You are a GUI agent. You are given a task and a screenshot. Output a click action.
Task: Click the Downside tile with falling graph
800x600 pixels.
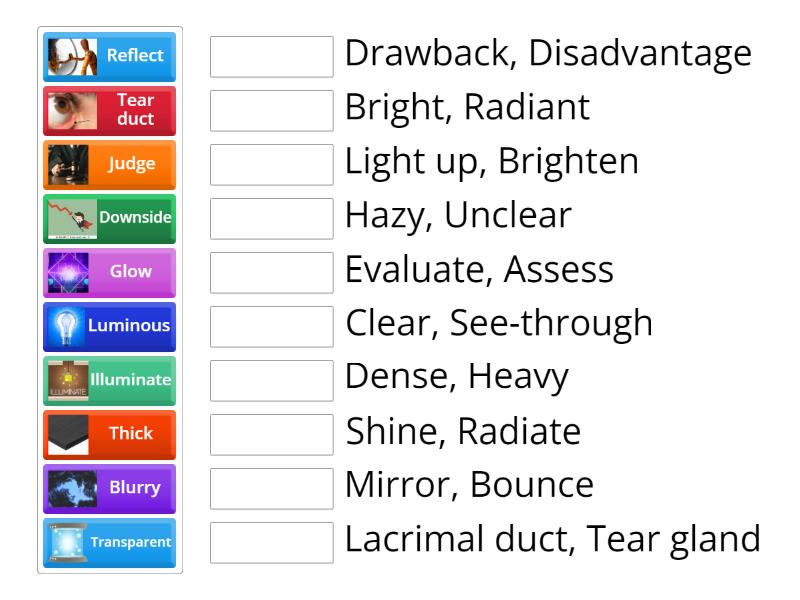[109, 219]
